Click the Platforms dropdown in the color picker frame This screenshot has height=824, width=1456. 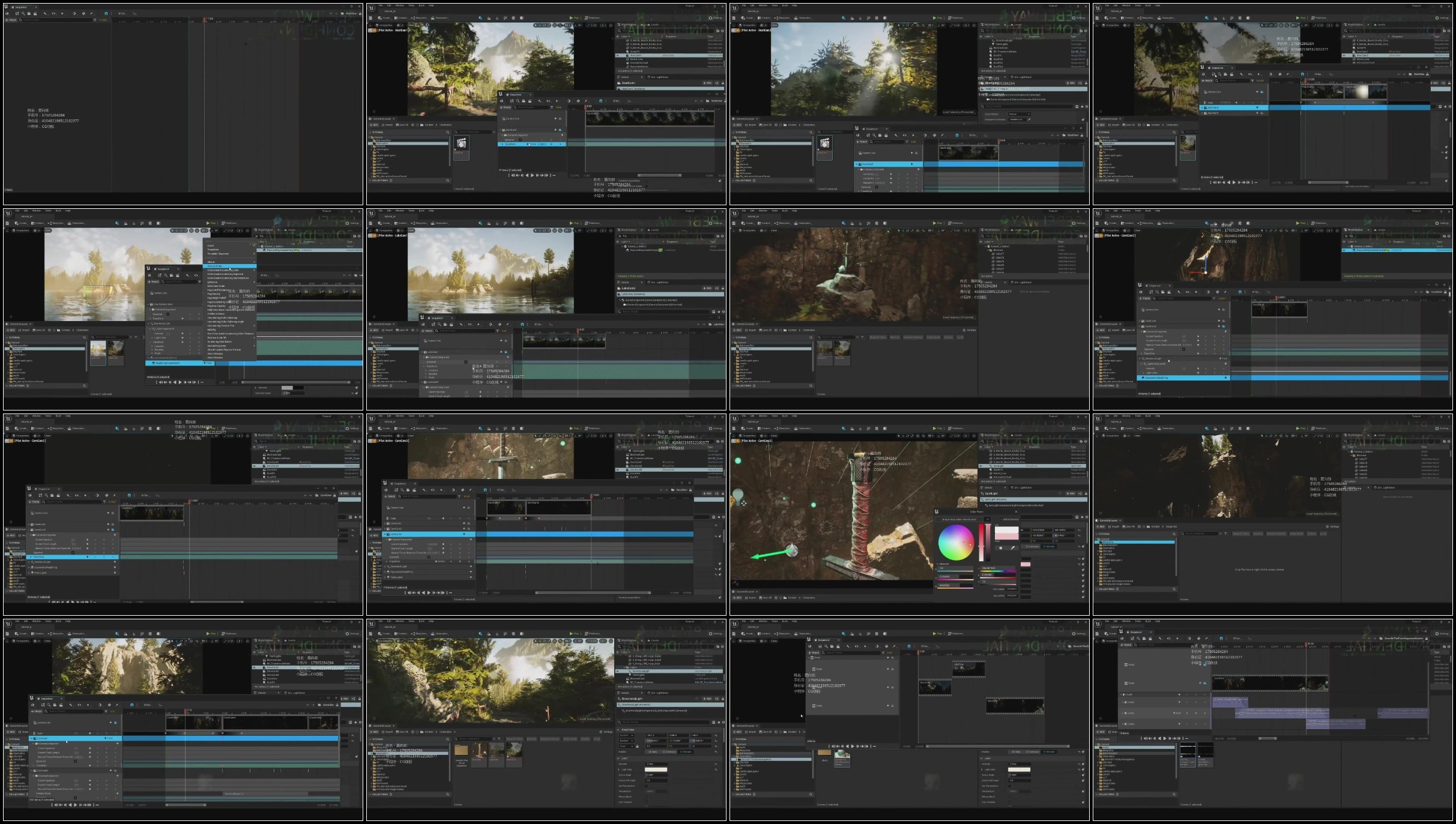(x=956, y=429)
